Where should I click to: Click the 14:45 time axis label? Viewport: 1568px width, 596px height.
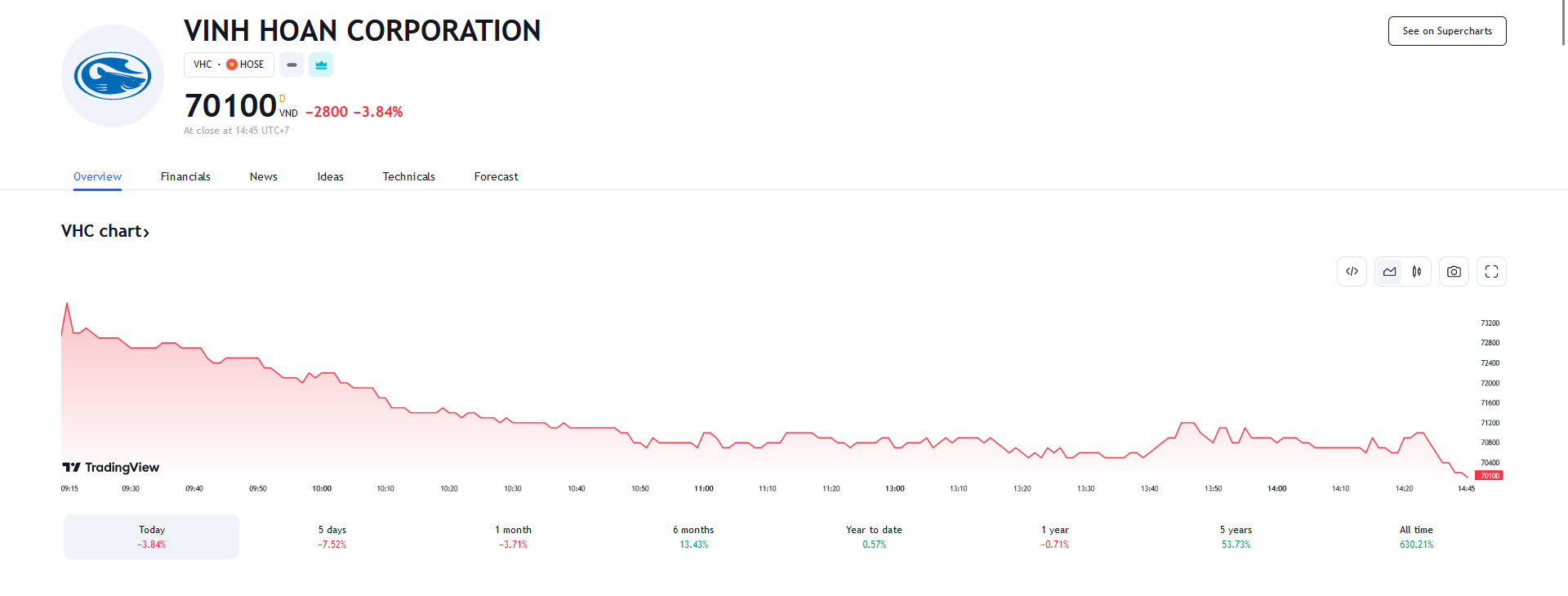pos(1467,489)
